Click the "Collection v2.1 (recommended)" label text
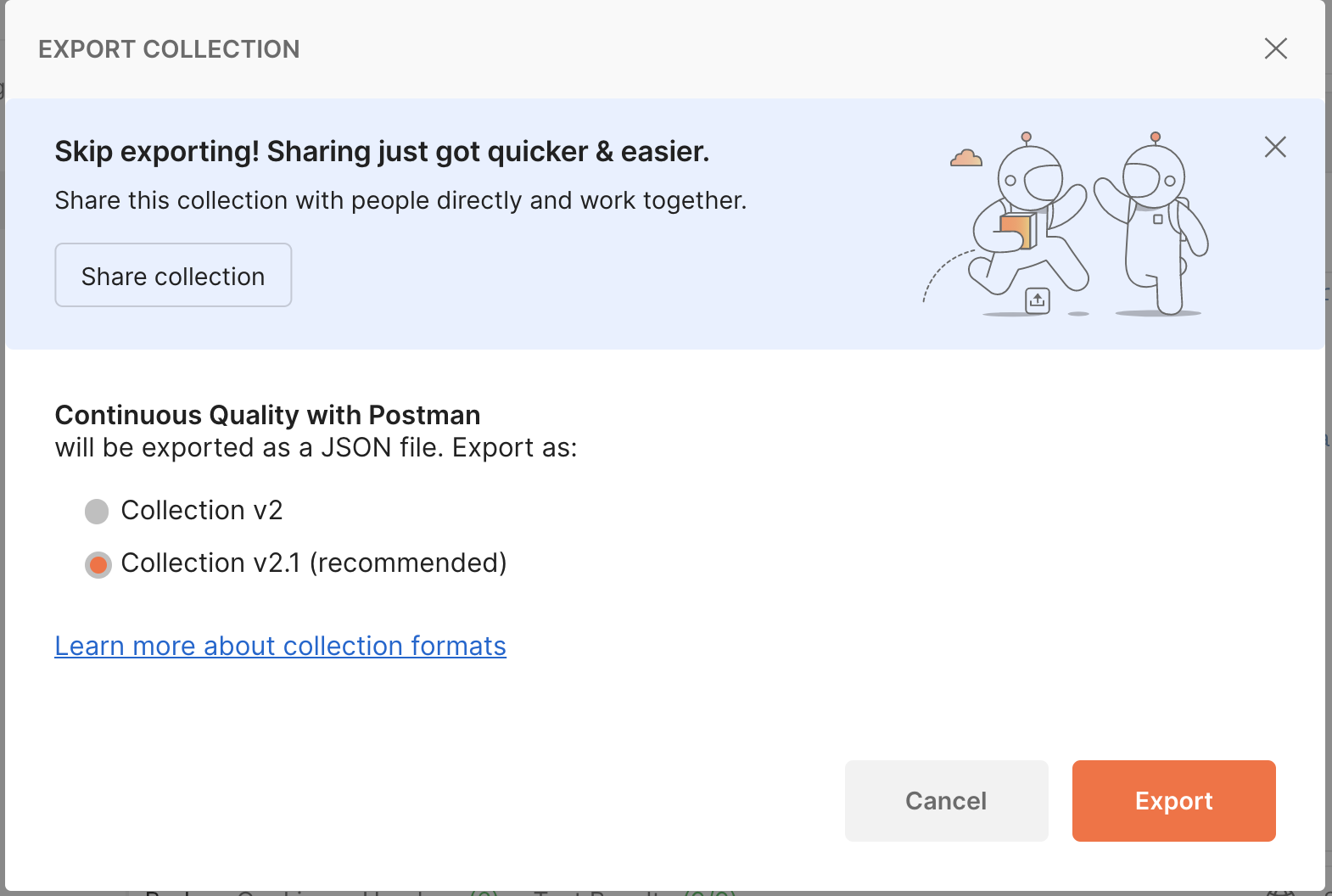 pos(314,563)
